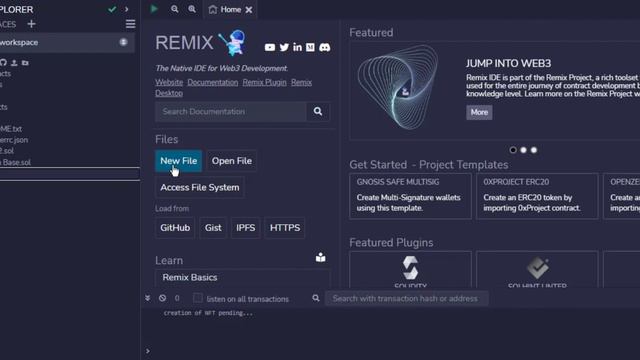Click the pending transactions count 0
This screenshot has height=360, width=640.
(177, 298)
